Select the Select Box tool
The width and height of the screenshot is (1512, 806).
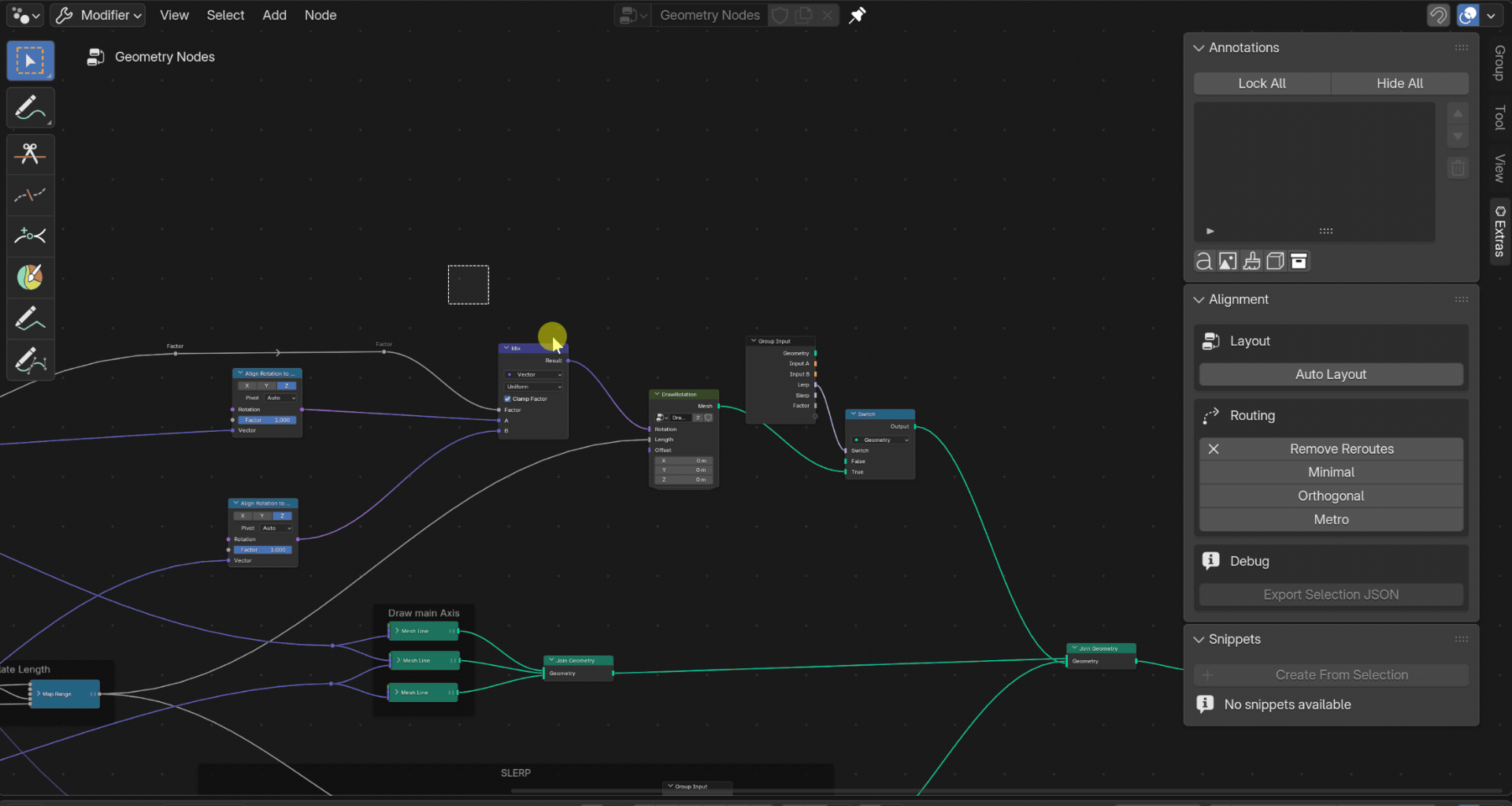point(30,61)
